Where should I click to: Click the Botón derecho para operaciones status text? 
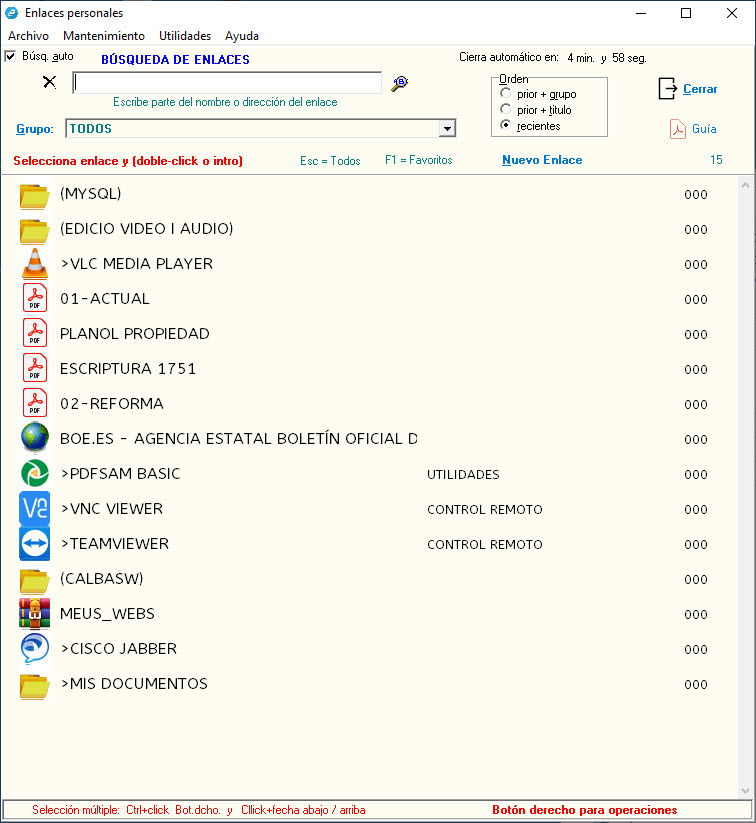(x=584, y=810)
